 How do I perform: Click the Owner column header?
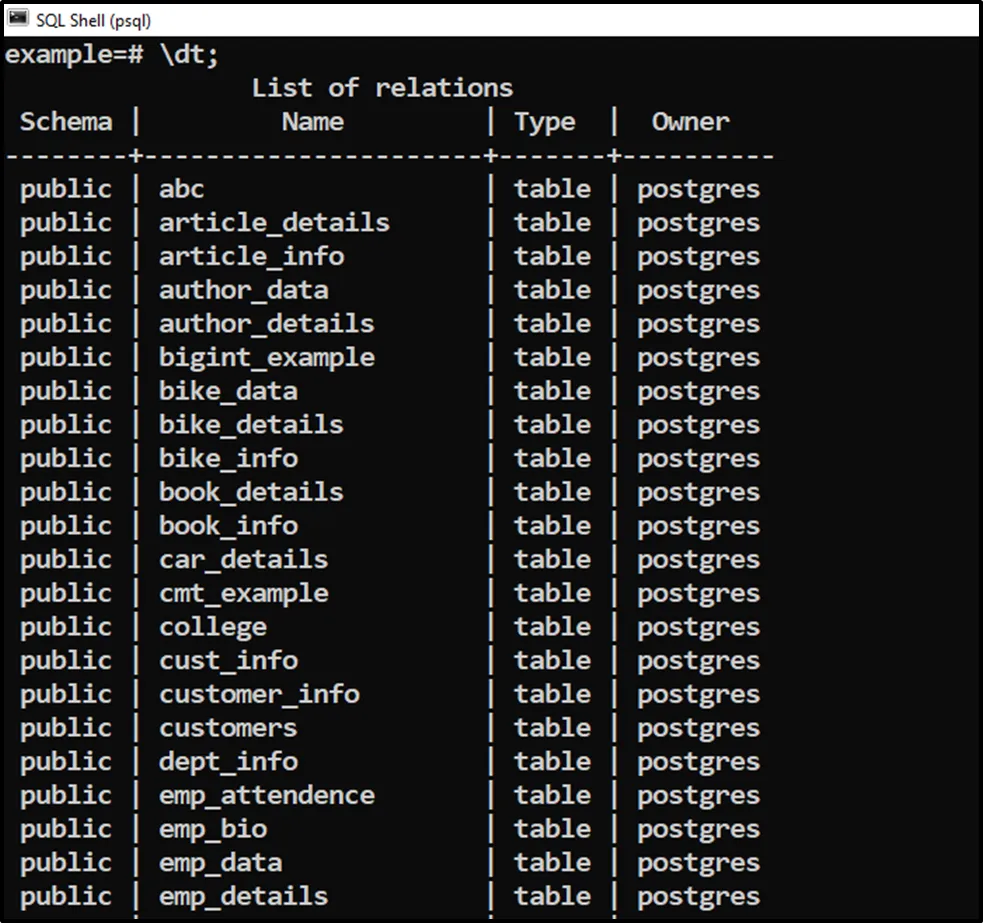pos(690,122)
